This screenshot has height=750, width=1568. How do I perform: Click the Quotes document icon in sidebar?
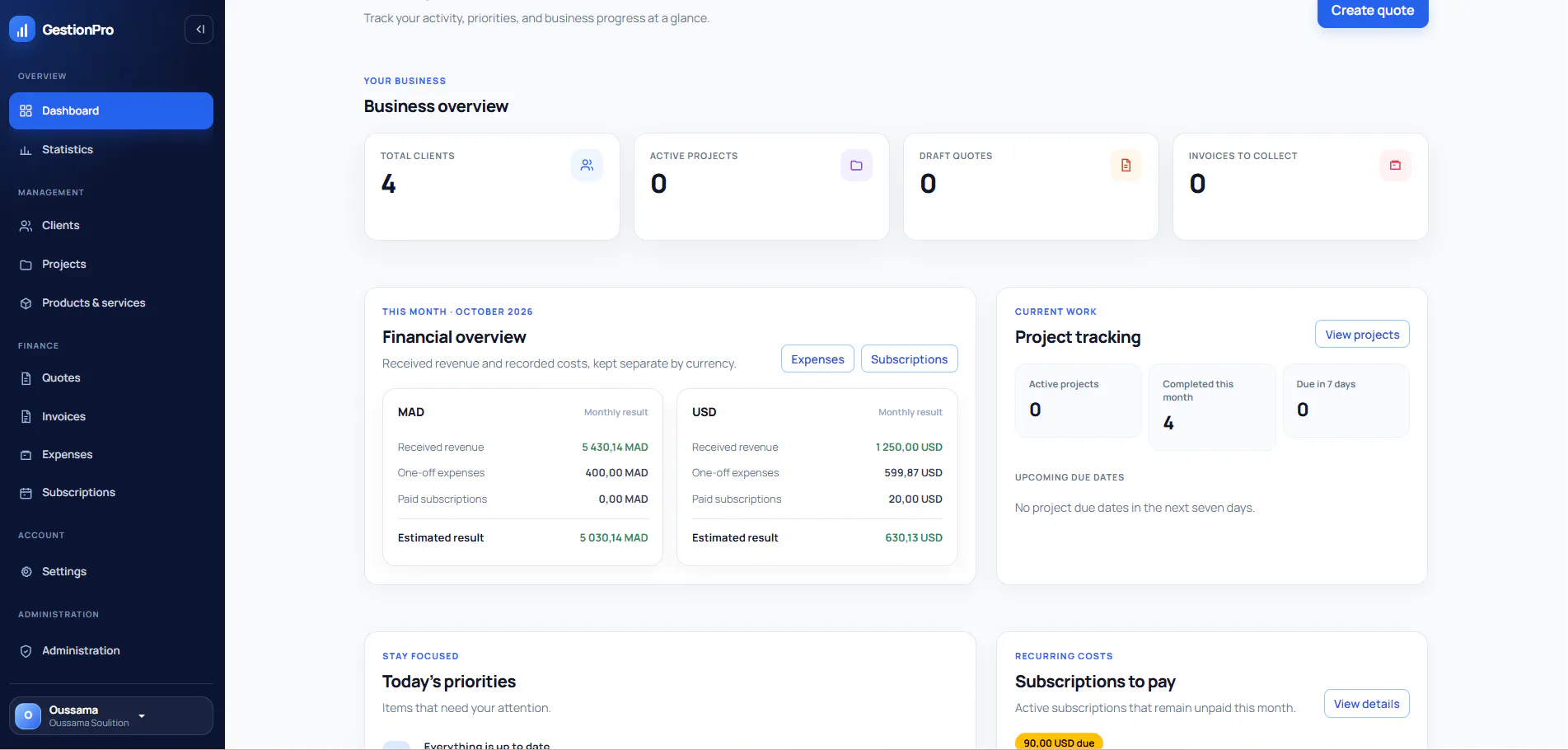coord(26,378)
